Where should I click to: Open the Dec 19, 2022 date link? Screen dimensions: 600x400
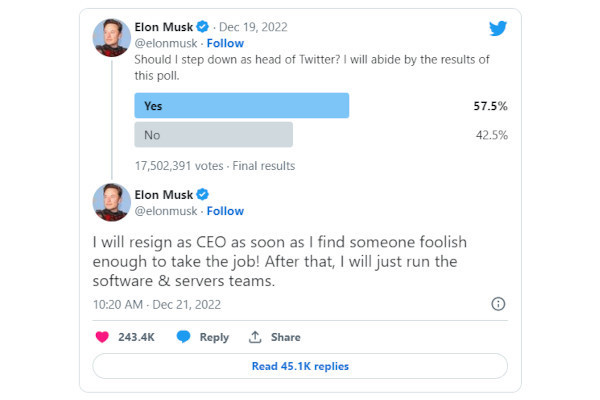point(253,27)
